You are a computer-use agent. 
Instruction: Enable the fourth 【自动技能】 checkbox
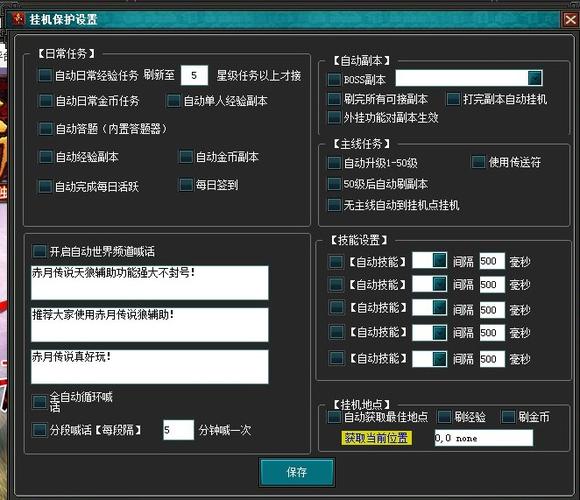point(336,332)
